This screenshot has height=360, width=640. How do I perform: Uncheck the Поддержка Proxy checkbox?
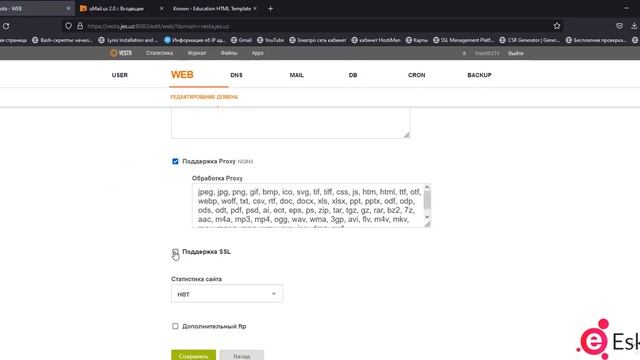(x=175, y=161)
